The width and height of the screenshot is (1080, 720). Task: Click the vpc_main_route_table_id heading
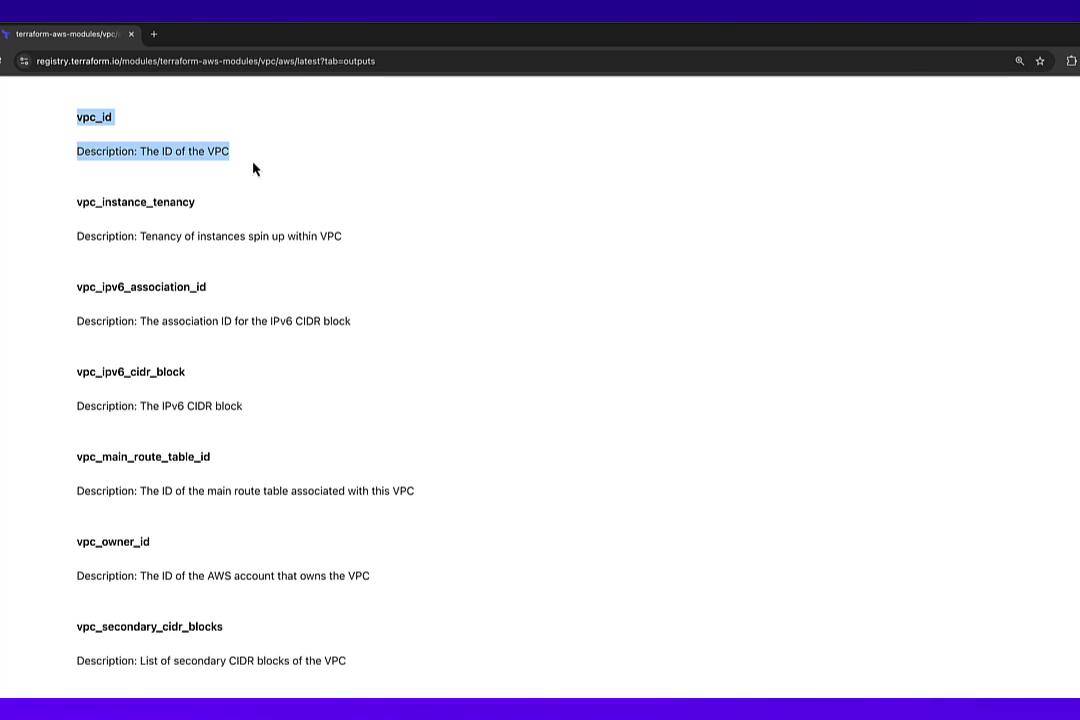pyautogui.click(x=143, y=457)
